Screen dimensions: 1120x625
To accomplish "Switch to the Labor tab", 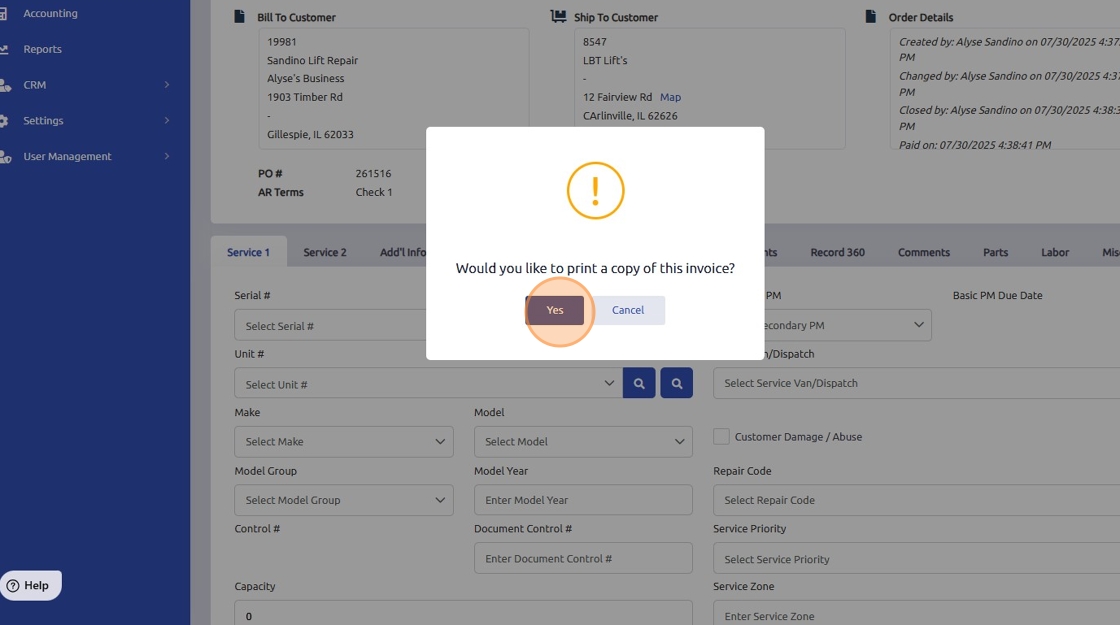I will [1054, 252].
